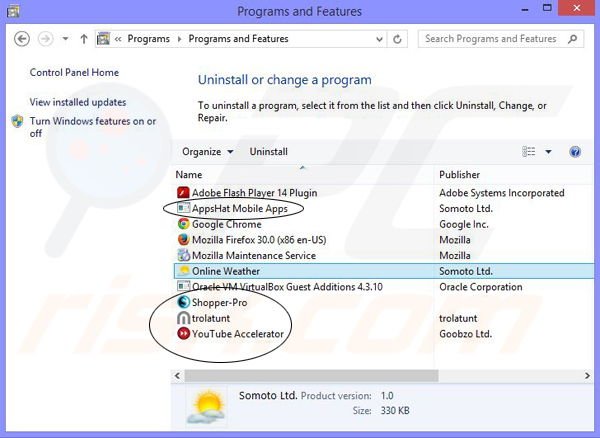Go back with the Back arrow
Viewport: 600px width, 438px height.
point(22,39)
